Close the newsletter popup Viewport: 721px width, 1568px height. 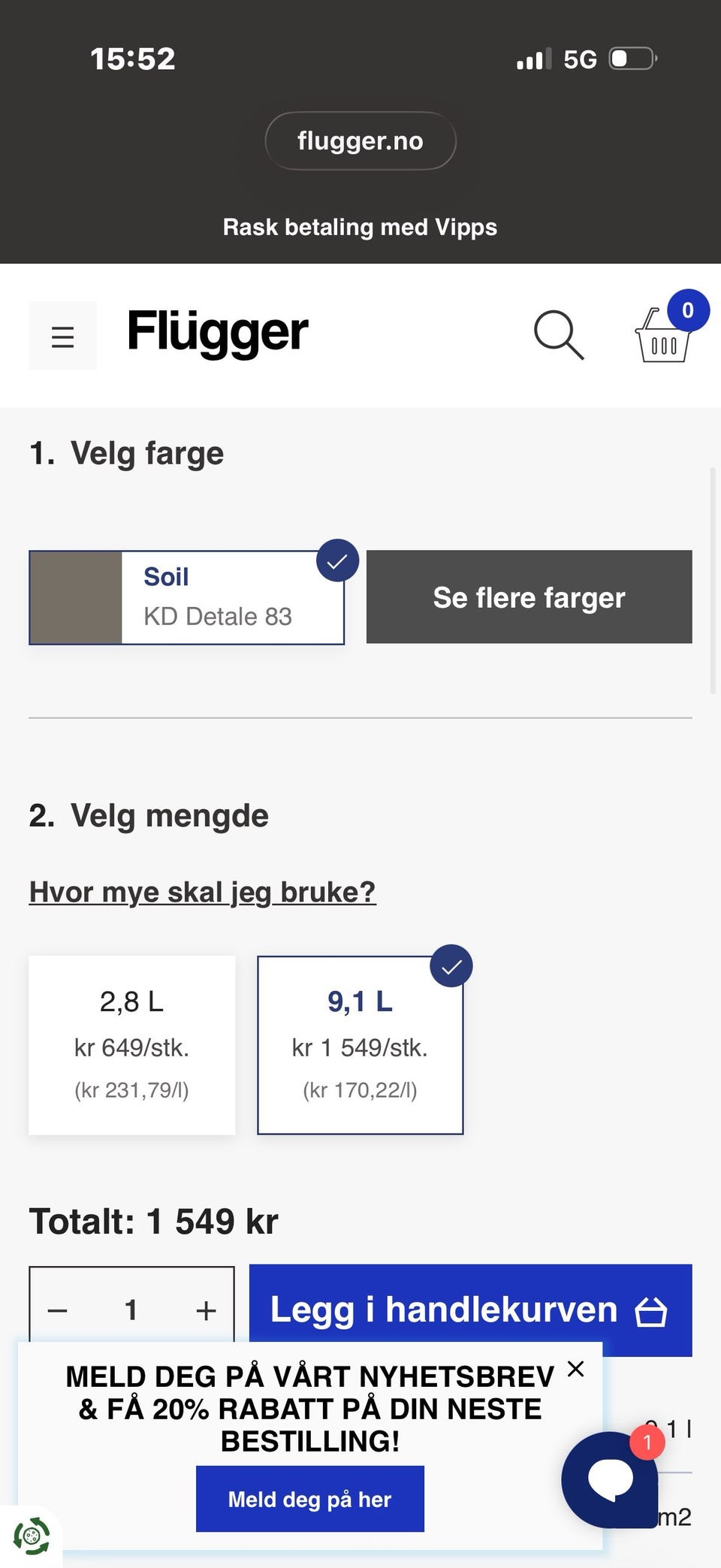[x=576, y=1369]
